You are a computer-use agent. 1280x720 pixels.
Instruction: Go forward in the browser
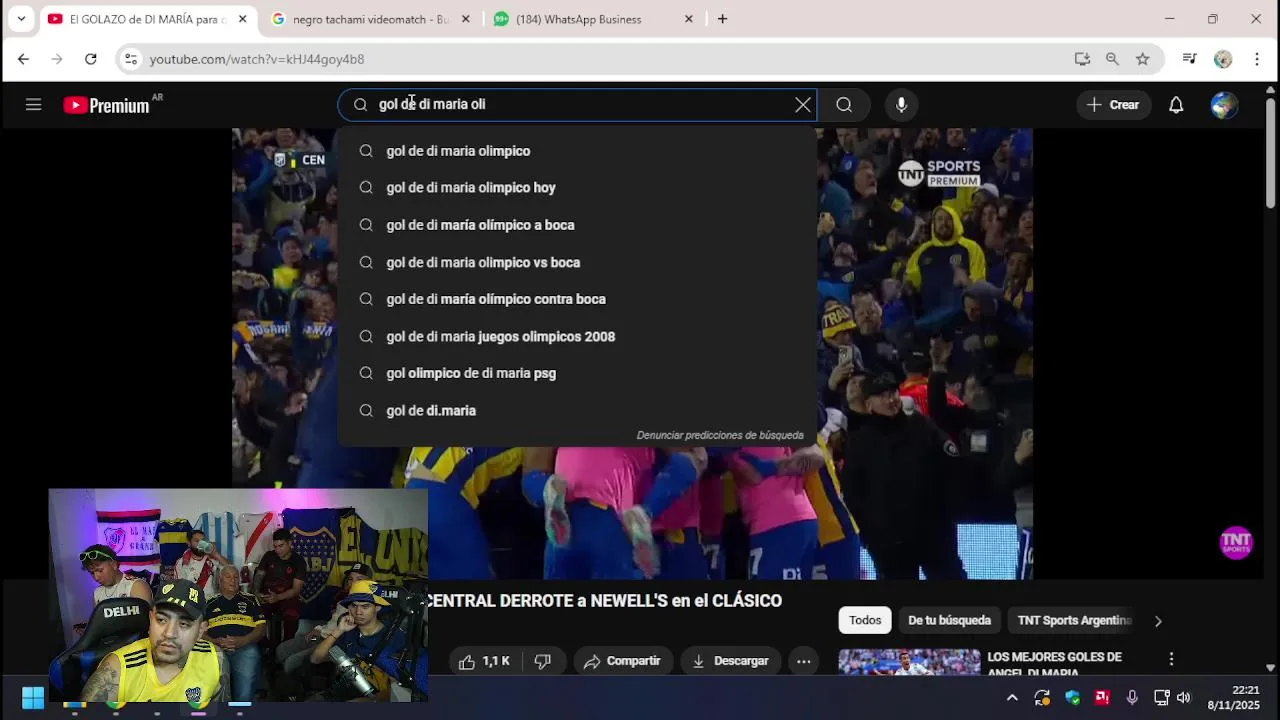(x=57, y=59)
